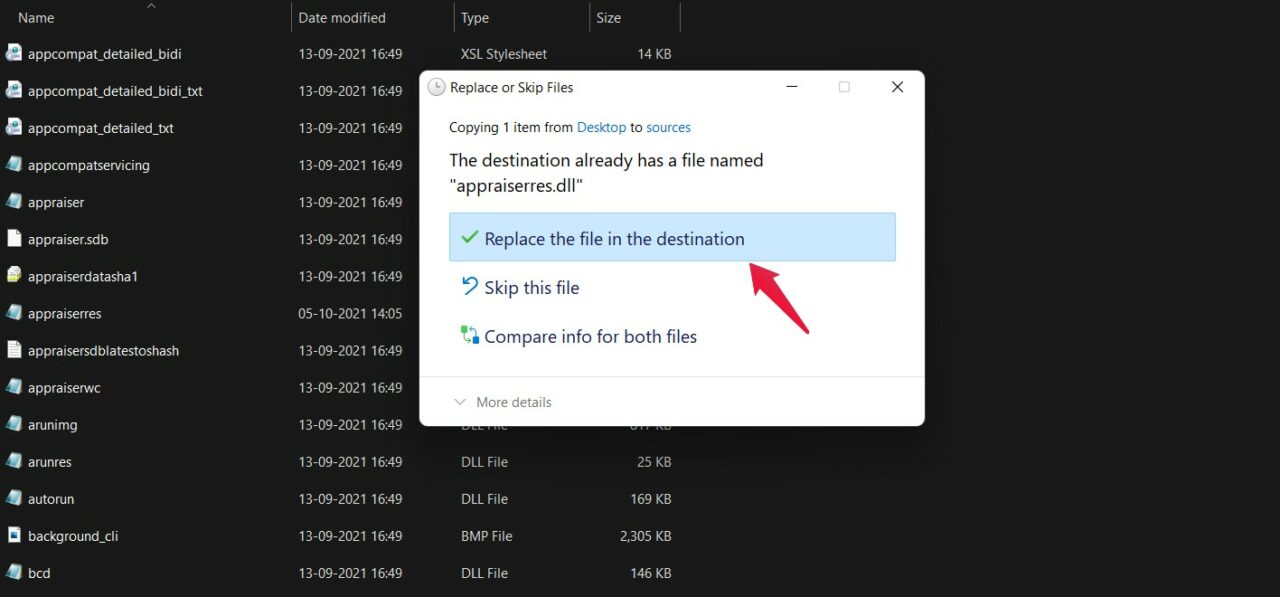The height and width of the screenshot is (597, 1280).
Task: Click the 14 KB size cell
Action: click(x=654, y=54)
